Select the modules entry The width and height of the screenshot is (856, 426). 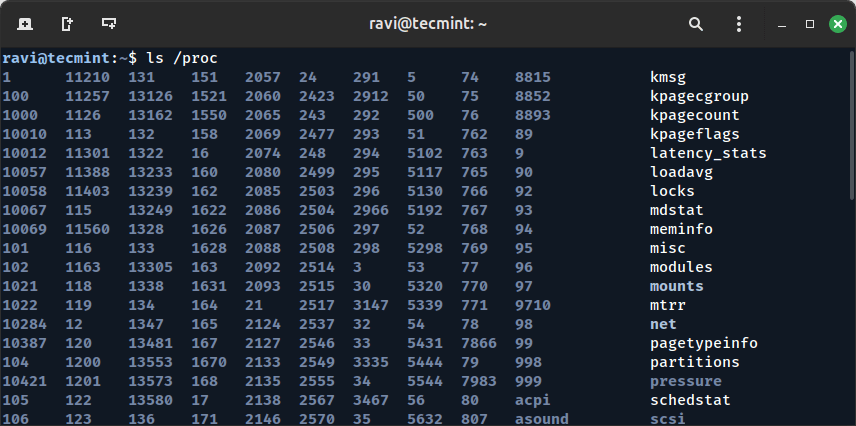(x=681, y=268)
